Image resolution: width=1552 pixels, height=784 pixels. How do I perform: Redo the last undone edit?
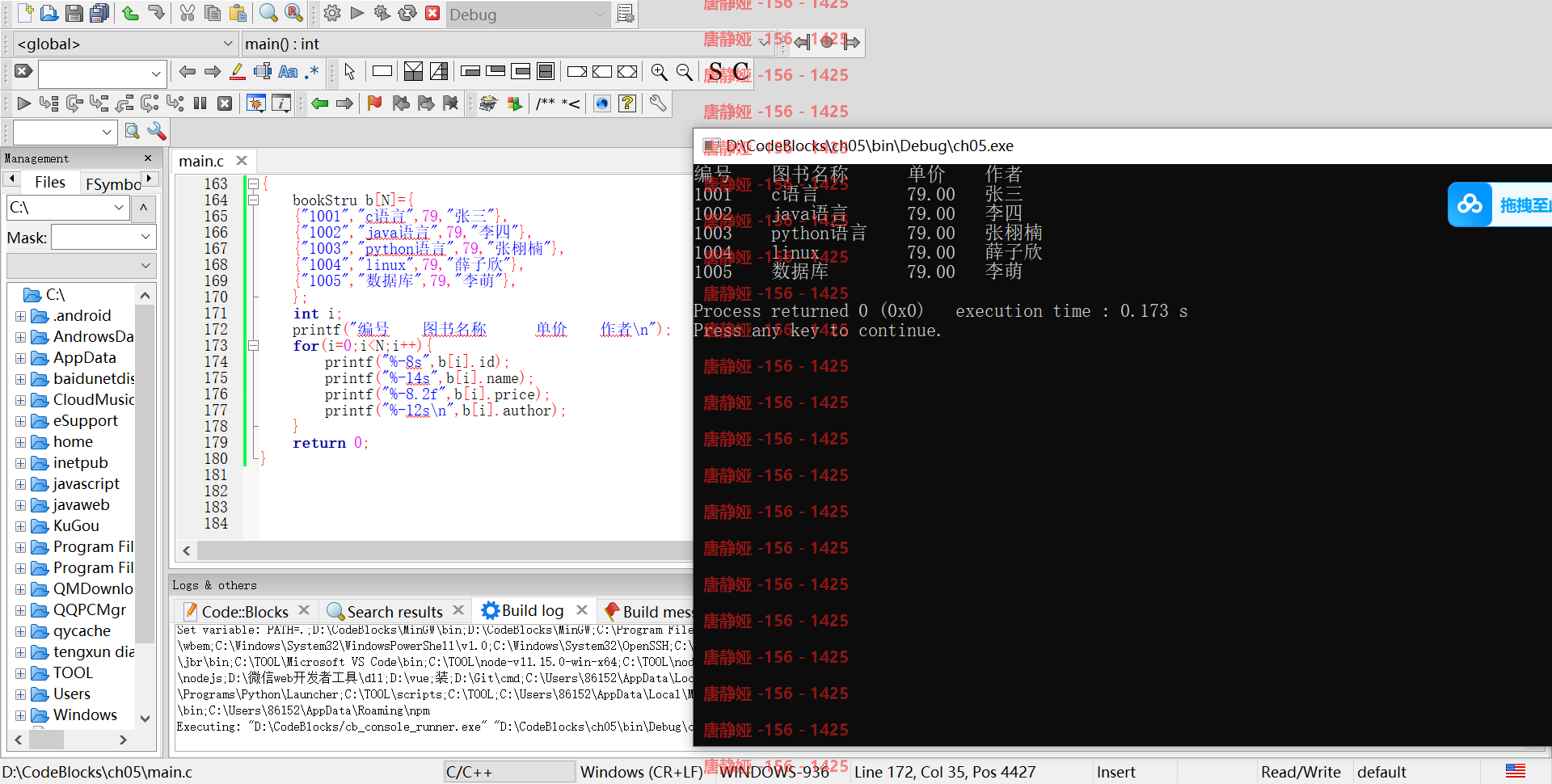[x=156, y=13]
